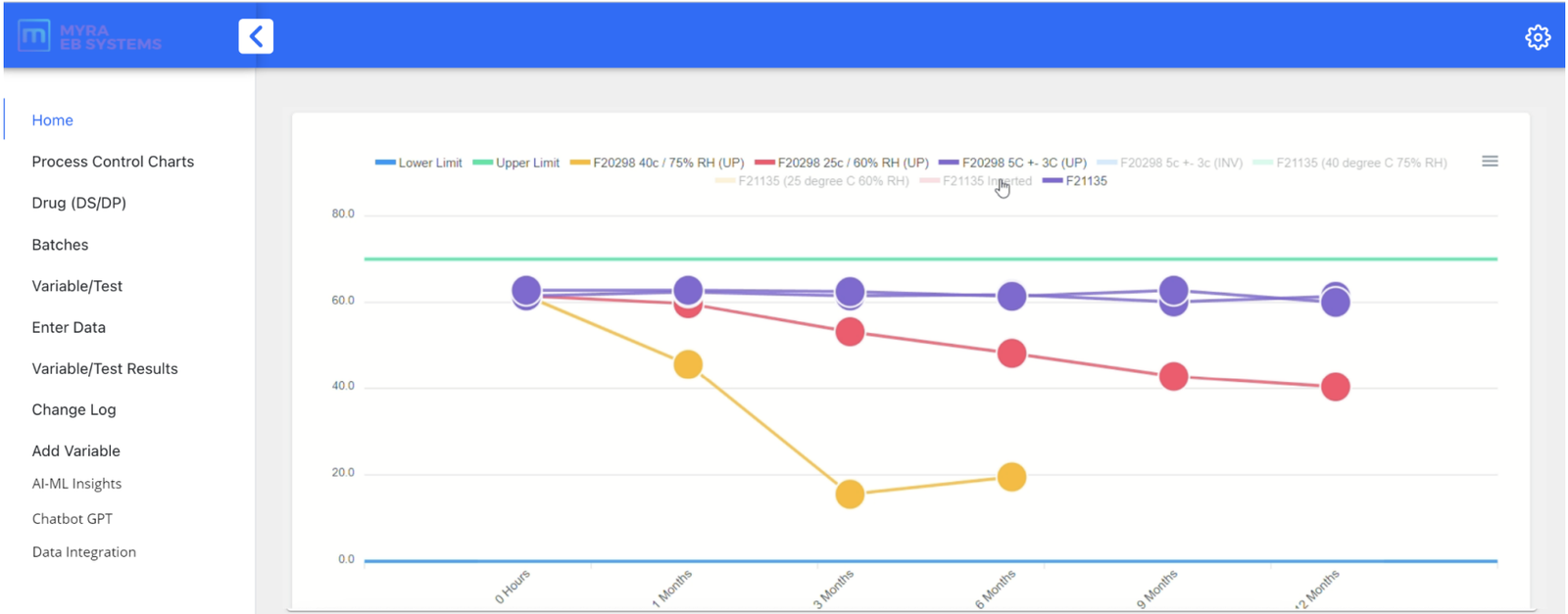
Task: Click the 9 Months axis label
Action: (x=1157, y=590)
